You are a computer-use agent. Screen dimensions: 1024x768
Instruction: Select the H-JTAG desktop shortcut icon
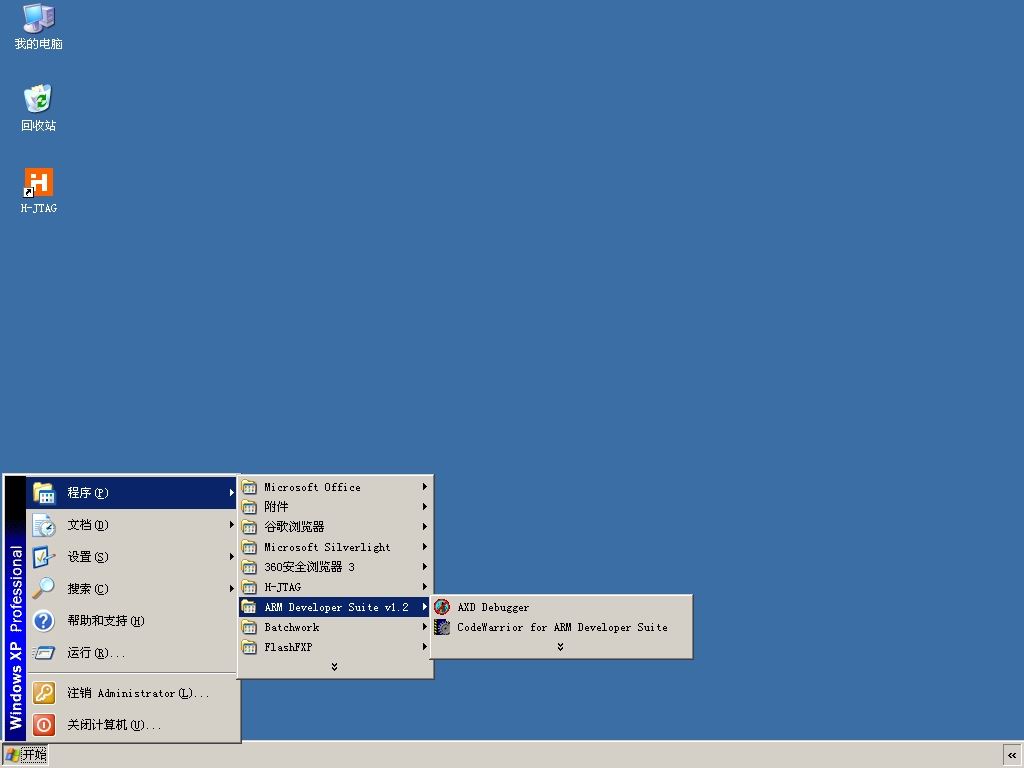(38, 182)
